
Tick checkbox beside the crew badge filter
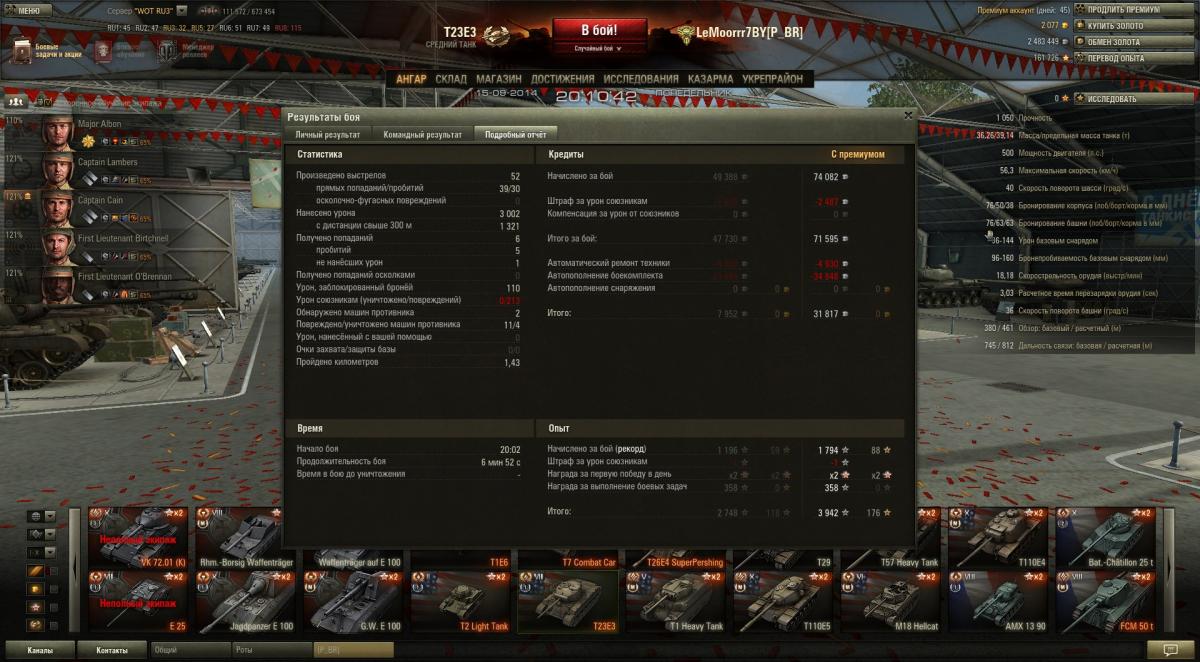click(x=54, y=625)
